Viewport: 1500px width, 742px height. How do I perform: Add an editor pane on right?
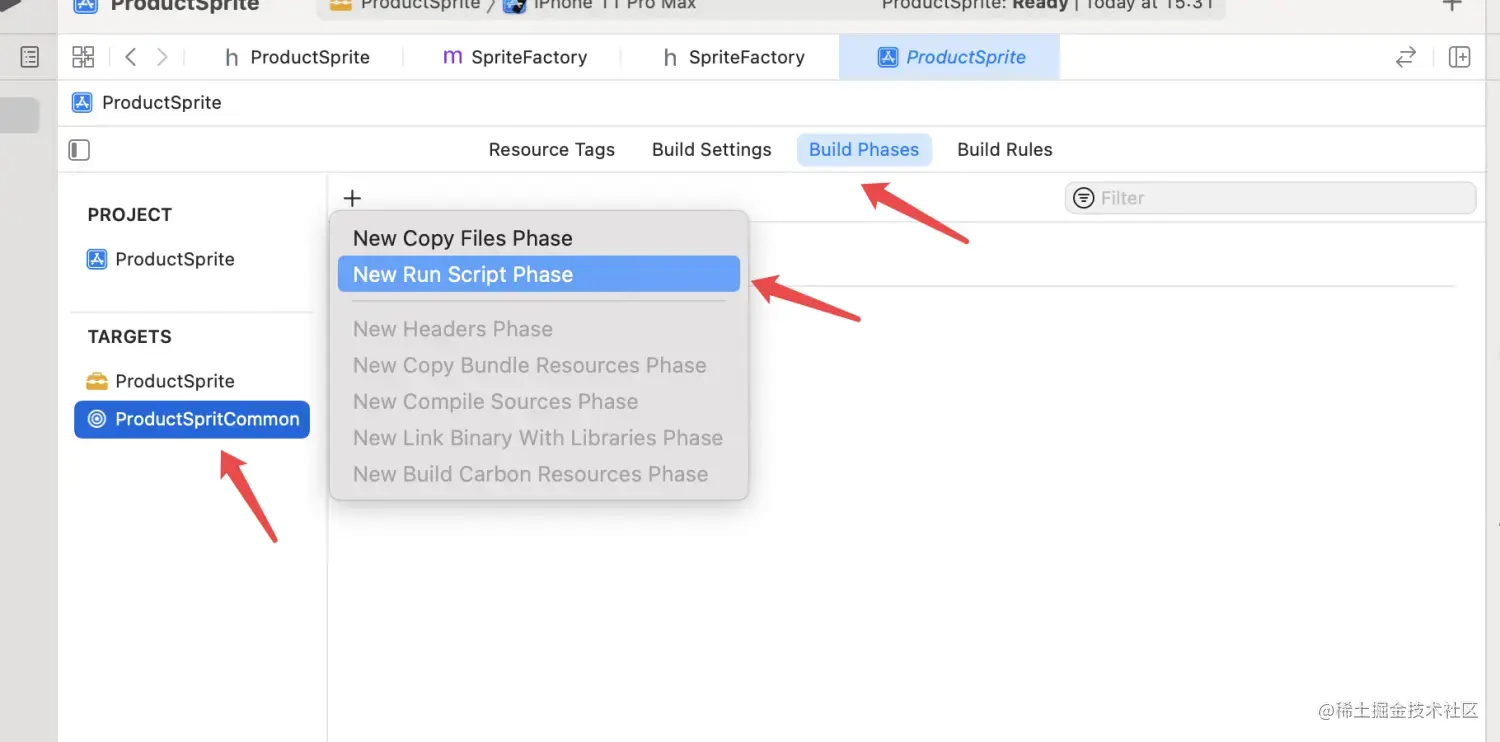(1459, 57)
